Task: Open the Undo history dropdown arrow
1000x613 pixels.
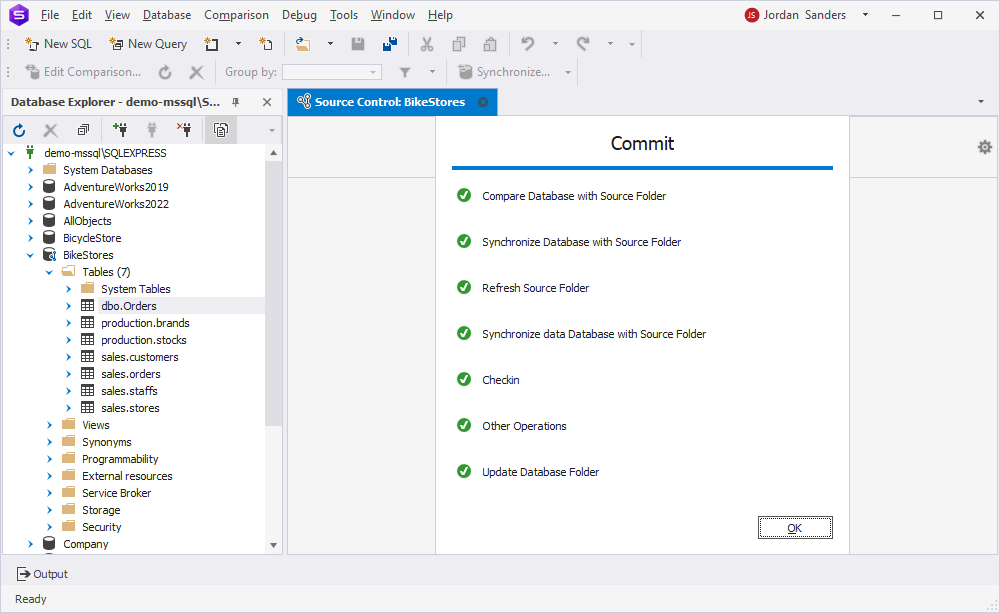Action: coord(555,44)
